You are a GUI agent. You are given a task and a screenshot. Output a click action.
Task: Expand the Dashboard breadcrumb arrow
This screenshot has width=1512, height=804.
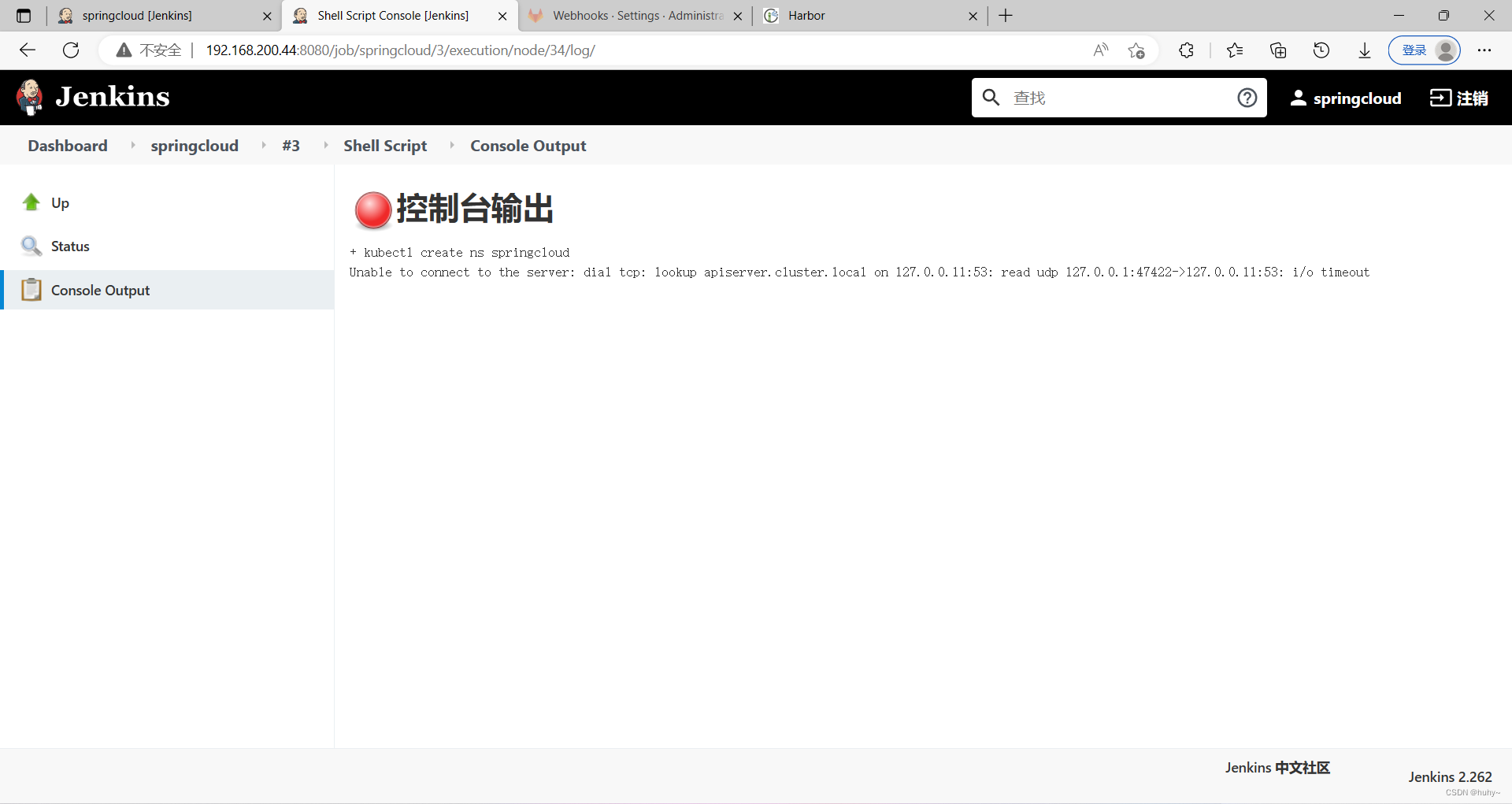click(x=132, y=145)
